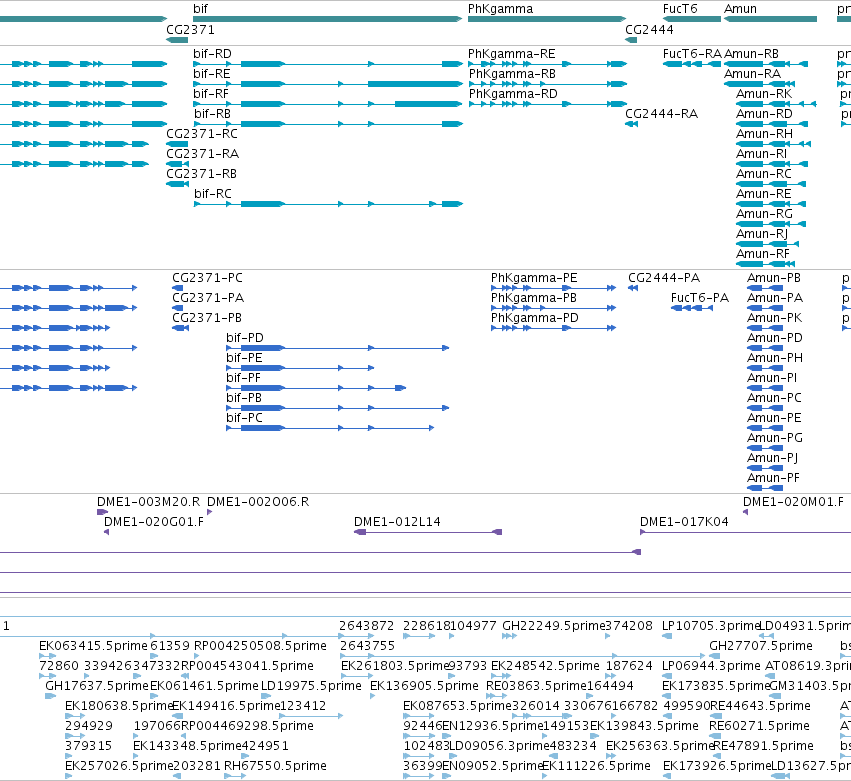Select transcript Amun-RB
The width and height of the screenshot is (851, 781).
coord(752,54)
